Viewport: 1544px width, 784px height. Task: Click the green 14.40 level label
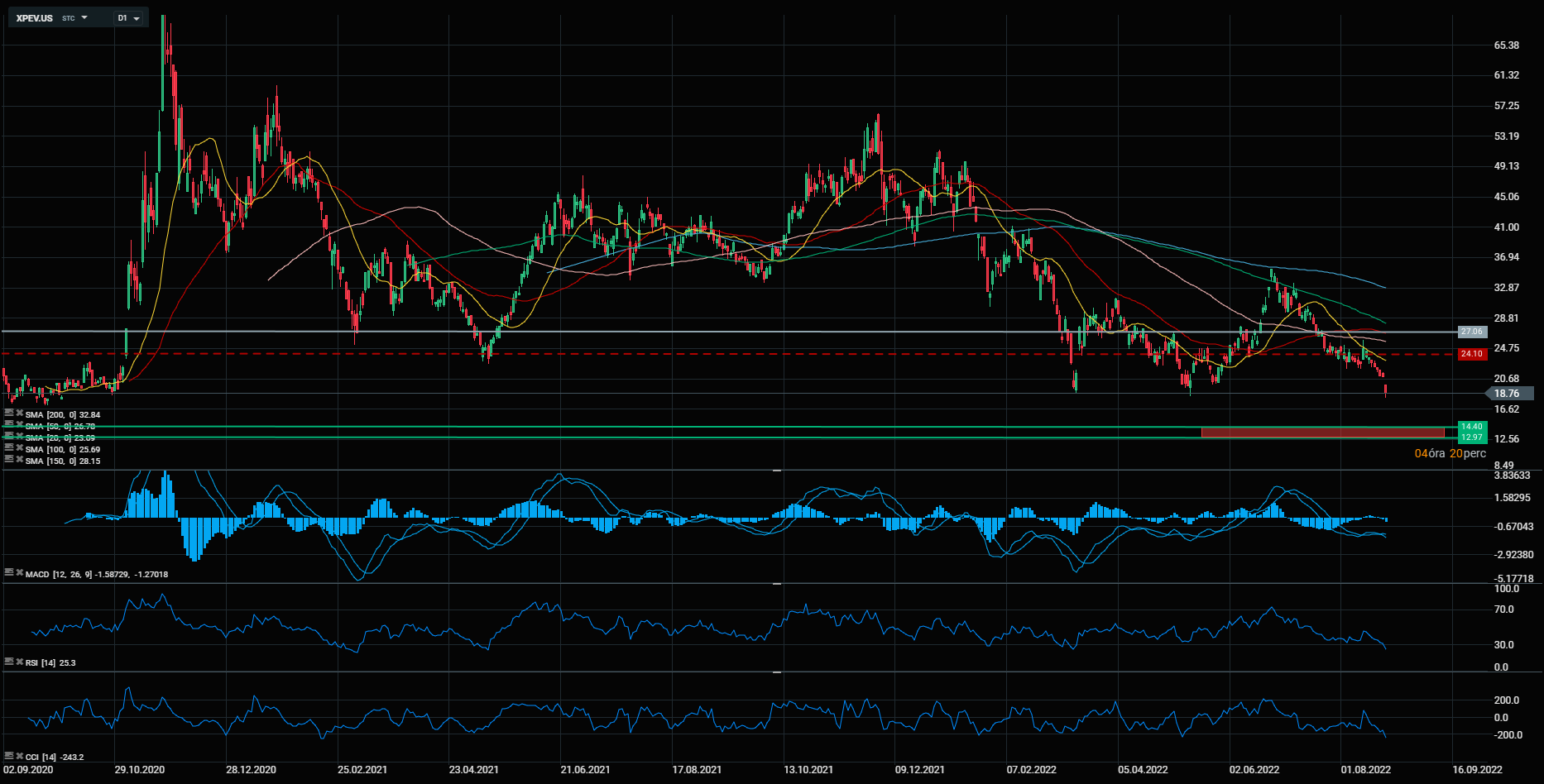coord(1471,427)
